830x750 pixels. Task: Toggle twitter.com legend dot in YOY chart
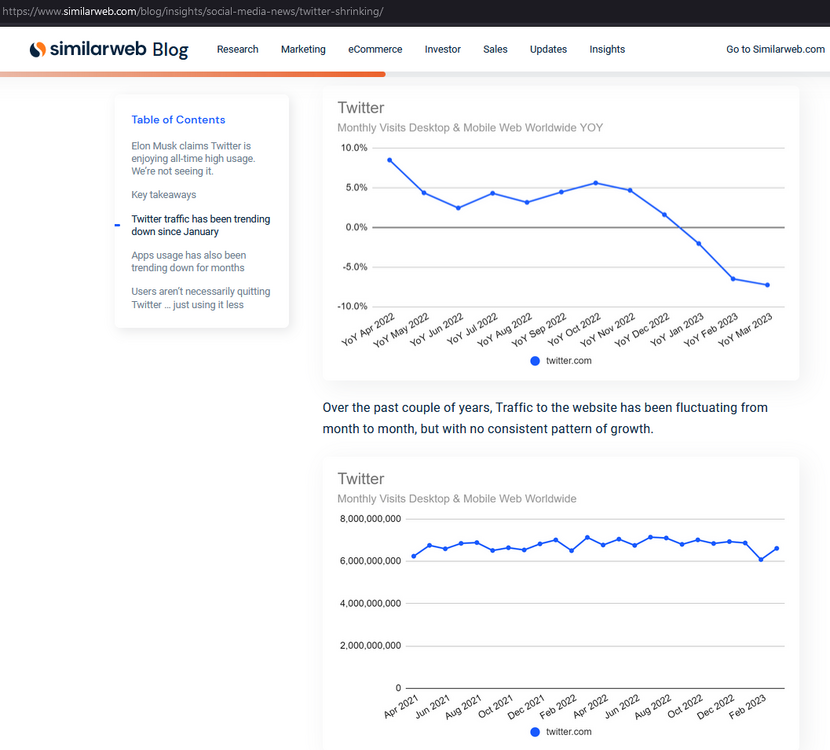coord(535,361)
